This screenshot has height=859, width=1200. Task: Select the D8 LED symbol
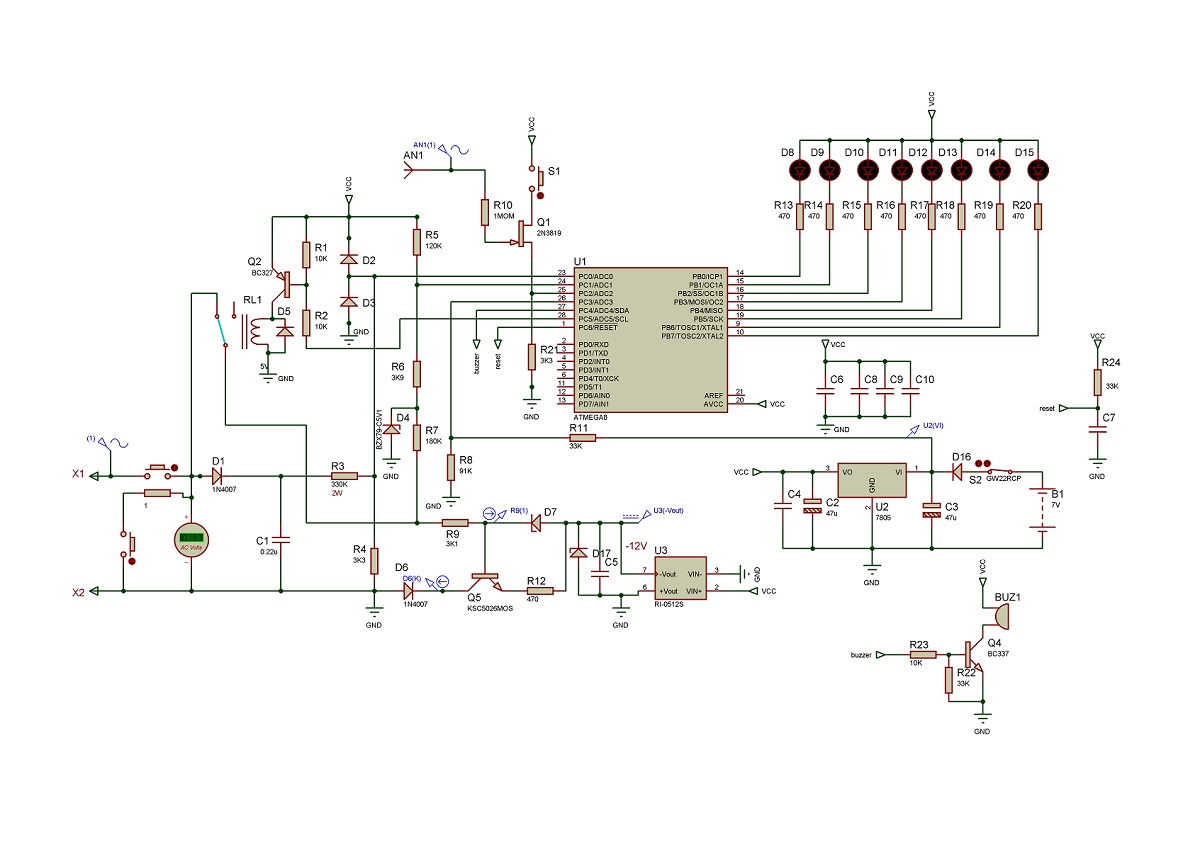tap(800, 170)
